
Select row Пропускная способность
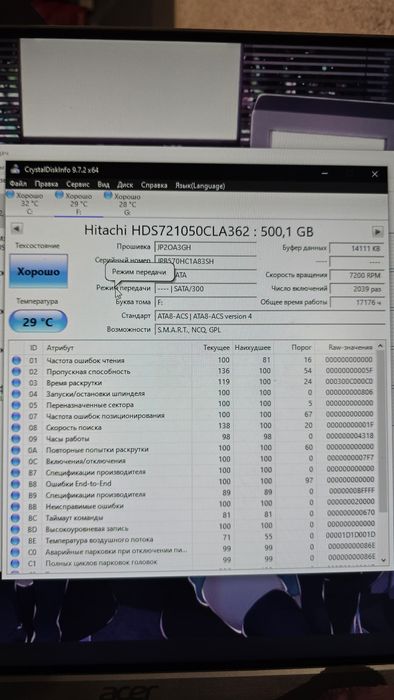pyautogui.click(x=193, y=371)
